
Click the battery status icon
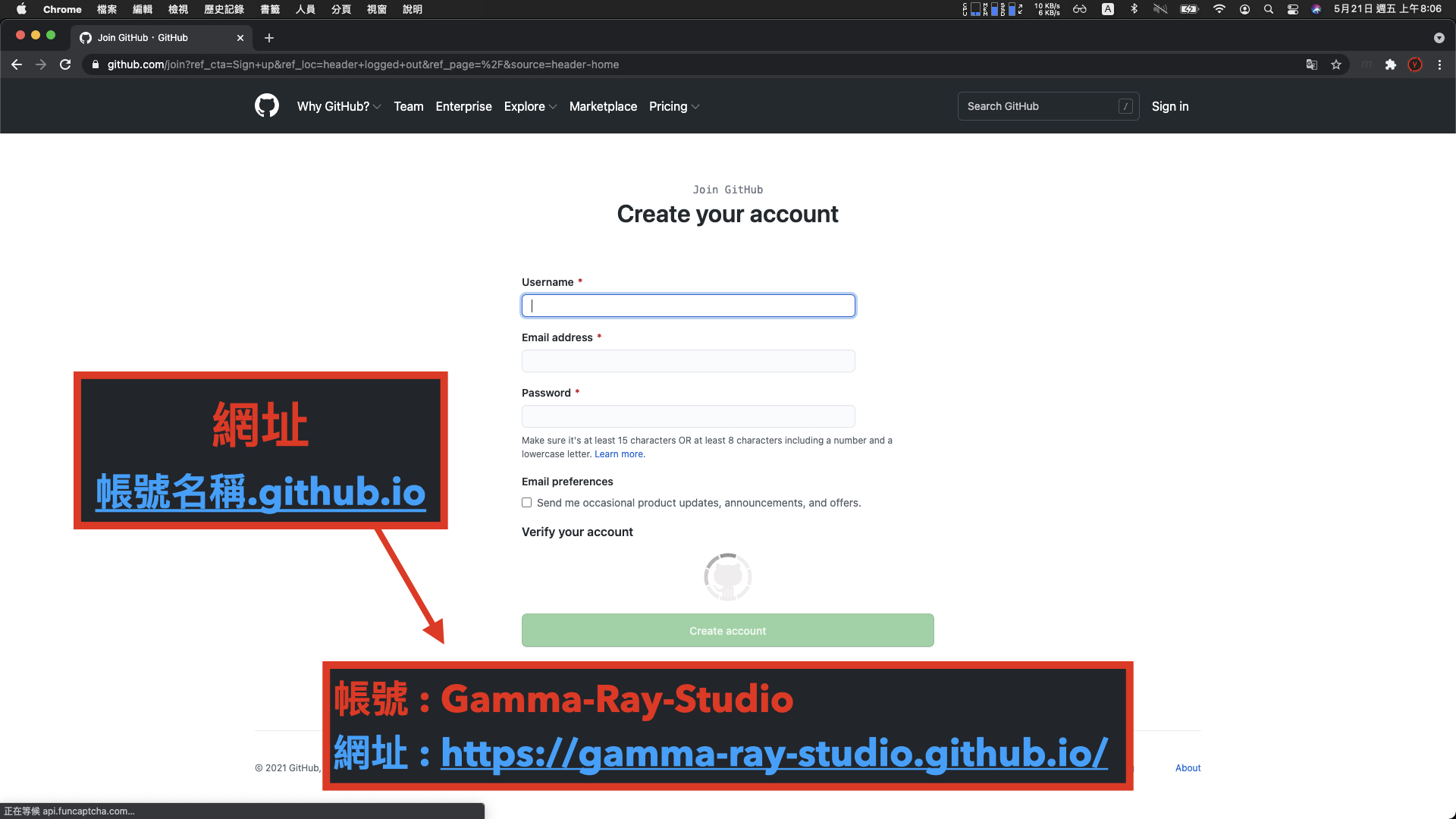coord(1189,9)
